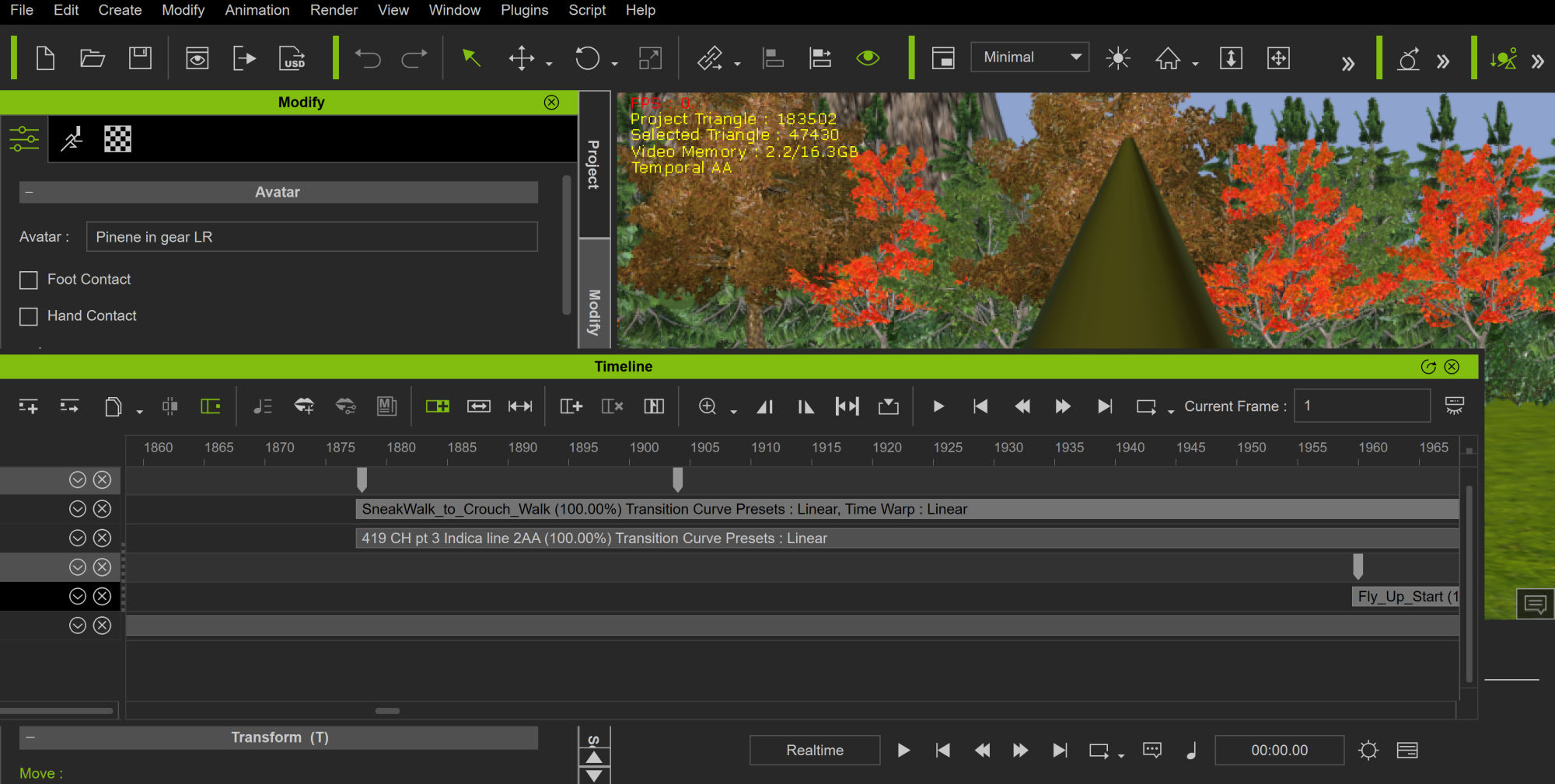Open the Animation menu
The height and width of the screenshot is (784, 1555).
257,10
